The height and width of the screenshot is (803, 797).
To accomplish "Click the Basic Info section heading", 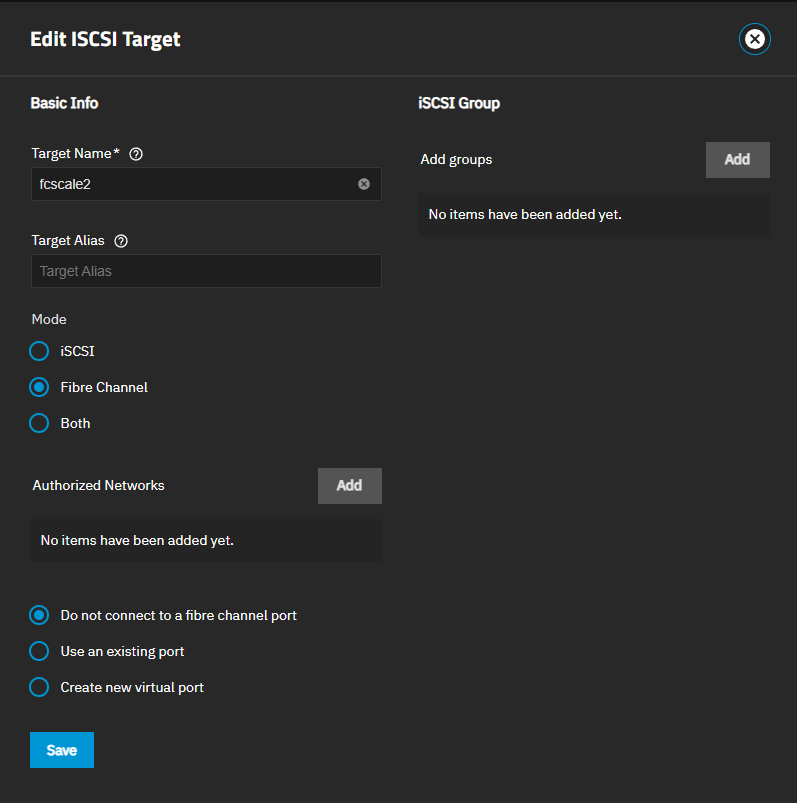I will (64, 103).
